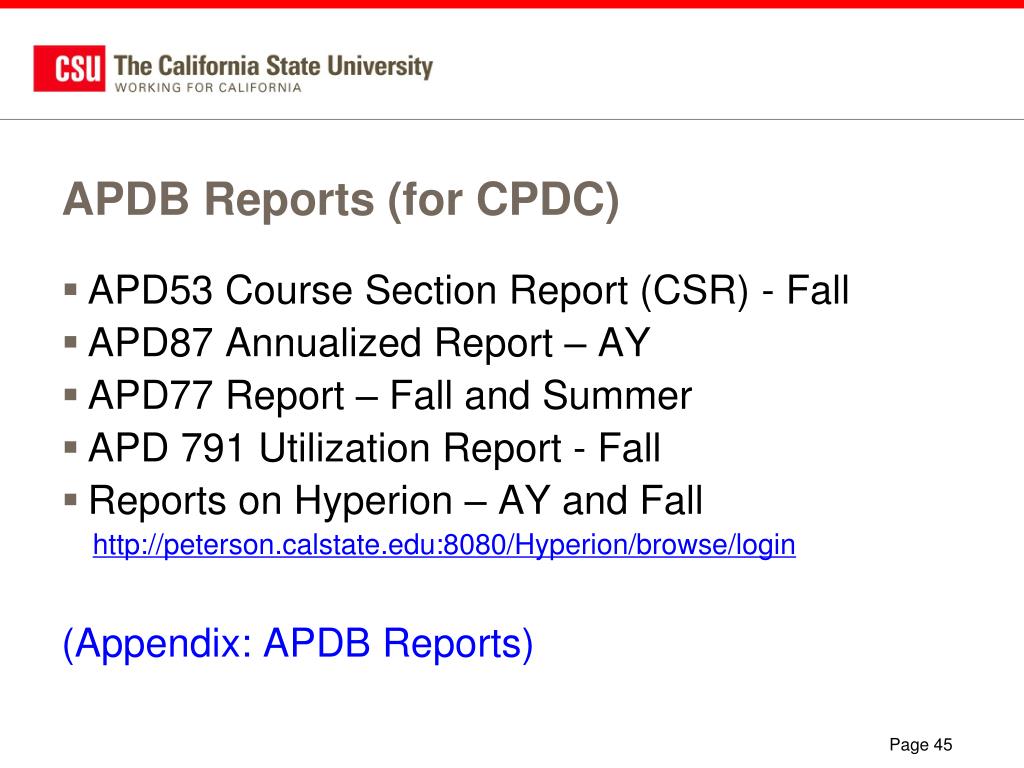Select the APDB Reports (for CPDC) title

point(341,199)
